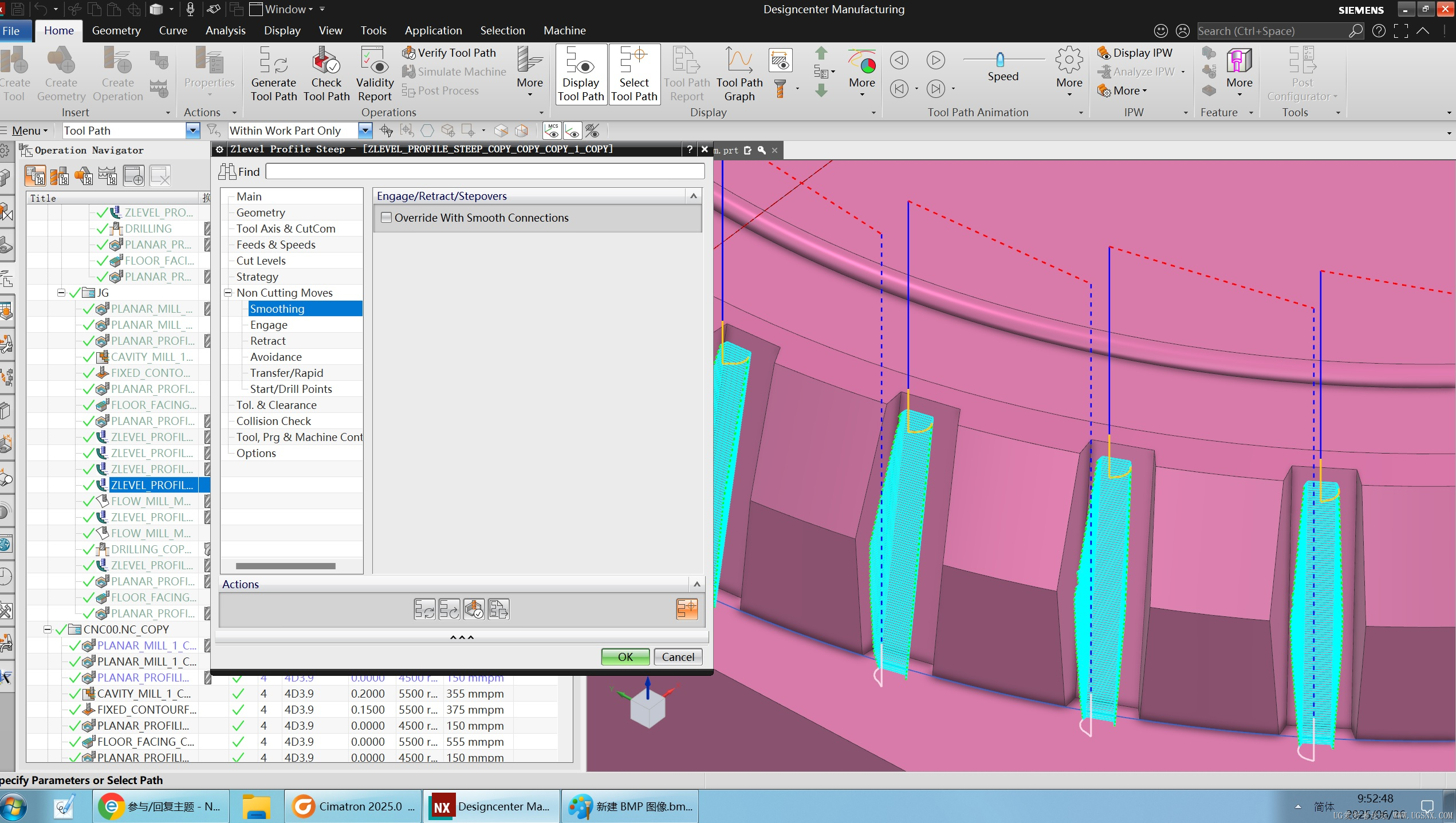1456x823 pixels.
Task: Click Generate Tool Path icon in ribbon
Action: pyautogui.click(x=273, y=74)
